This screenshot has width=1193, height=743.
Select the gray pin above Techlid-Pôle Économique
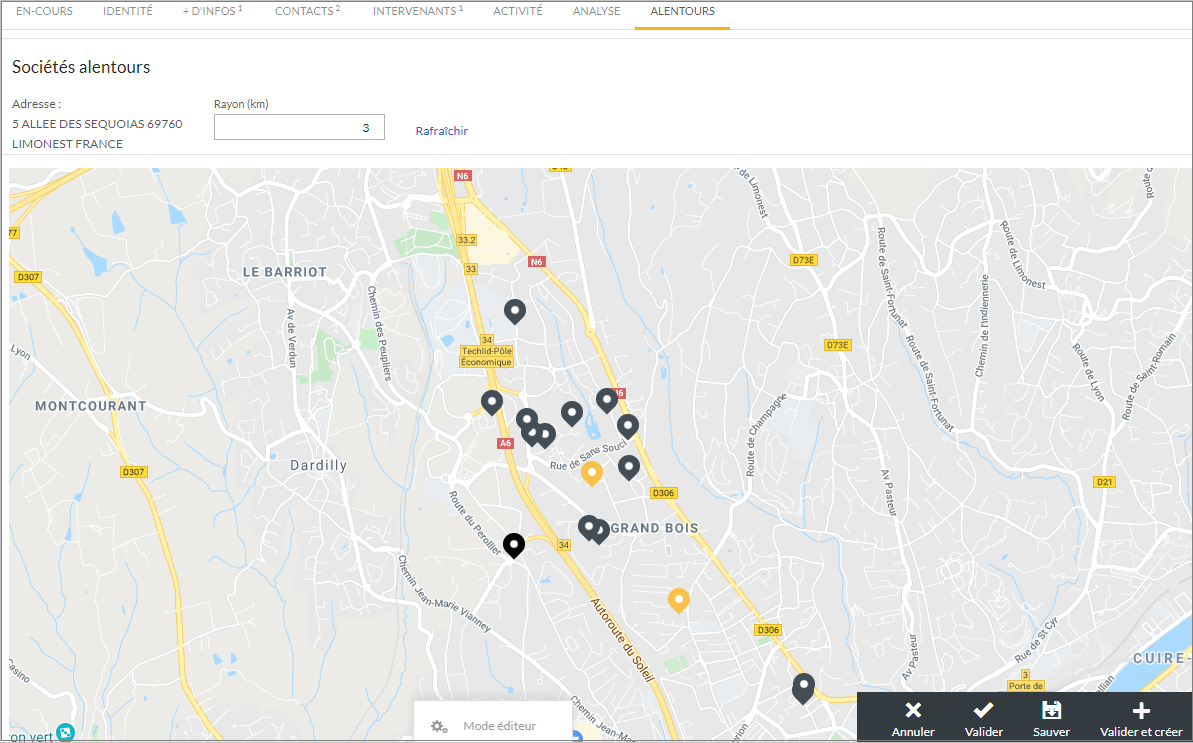(x=515, y=311)
